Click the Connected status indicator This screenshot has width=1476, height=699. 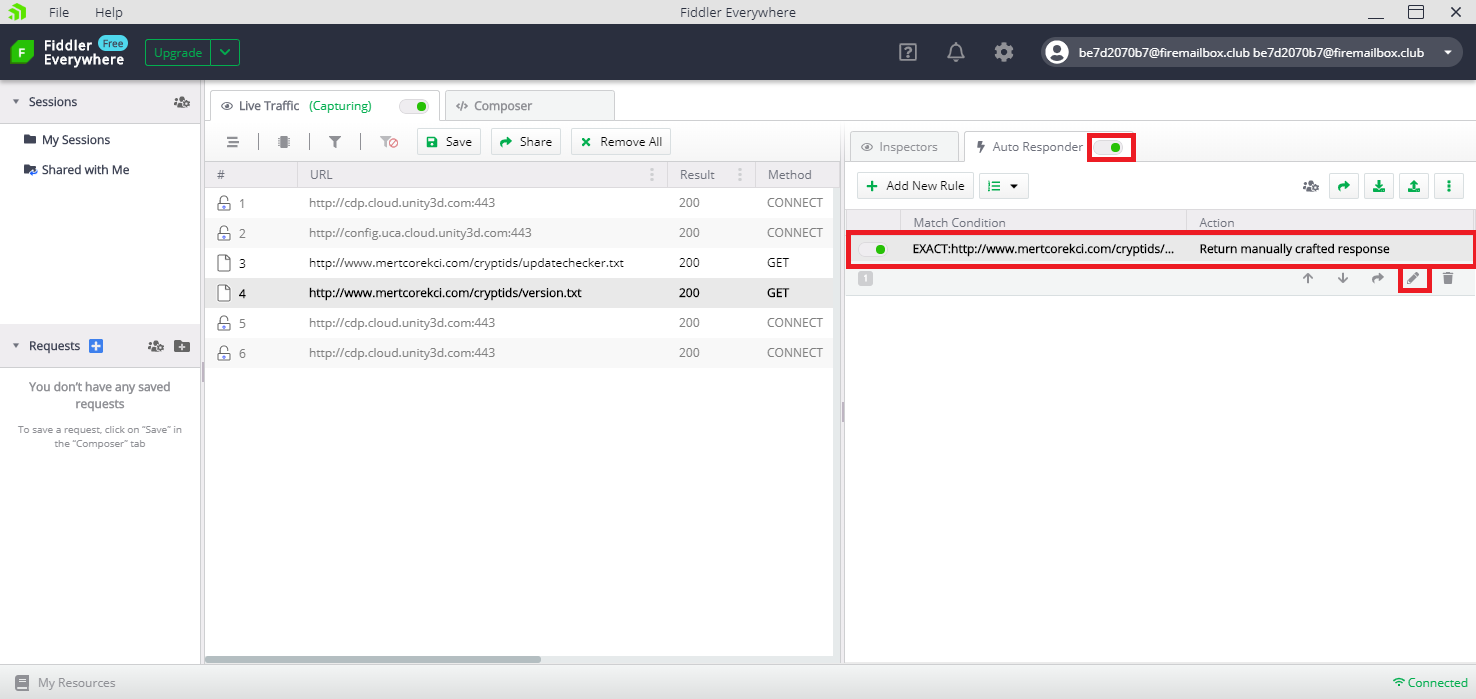point(1430,683)
